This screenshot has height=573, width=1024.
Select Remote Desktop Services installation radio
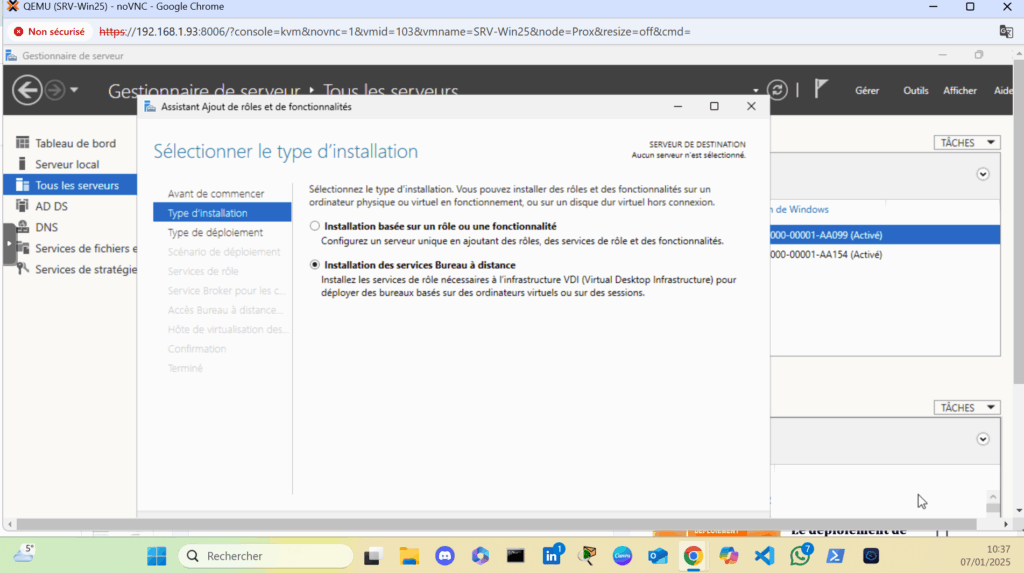pyautogui.click(x=315, y=265)
